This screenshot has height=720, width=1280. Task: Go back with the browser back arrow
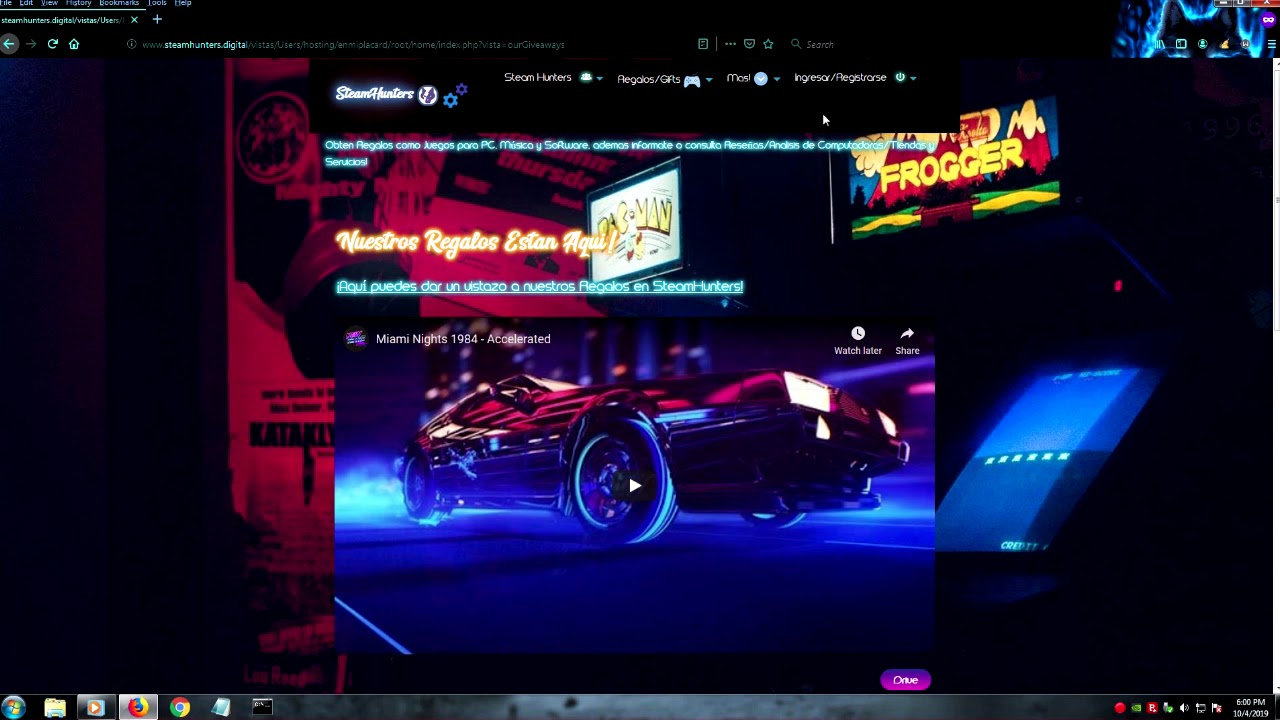tap(9, 44)
